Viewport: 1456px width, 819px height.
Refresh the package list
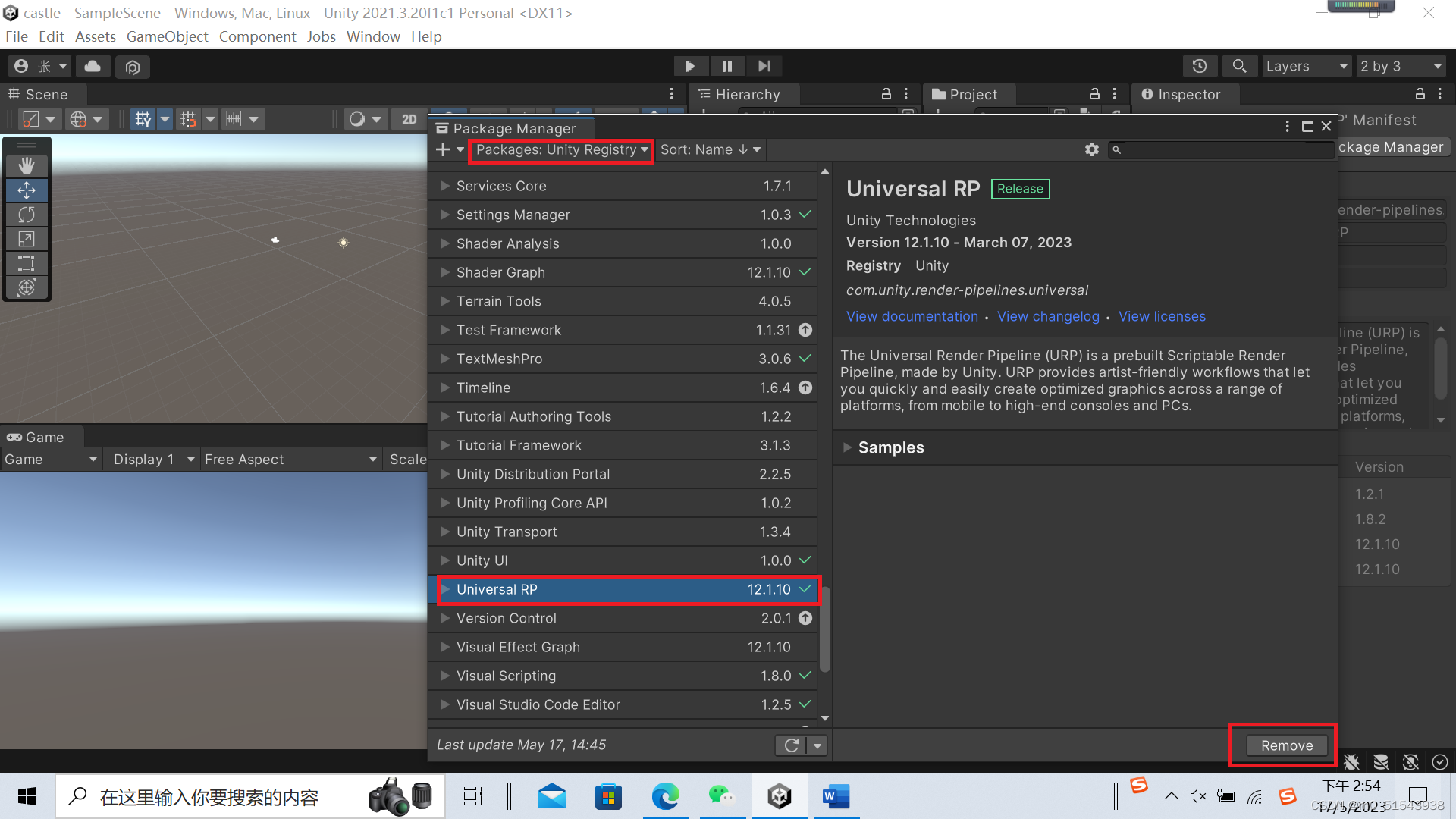[x=791, y=745]
